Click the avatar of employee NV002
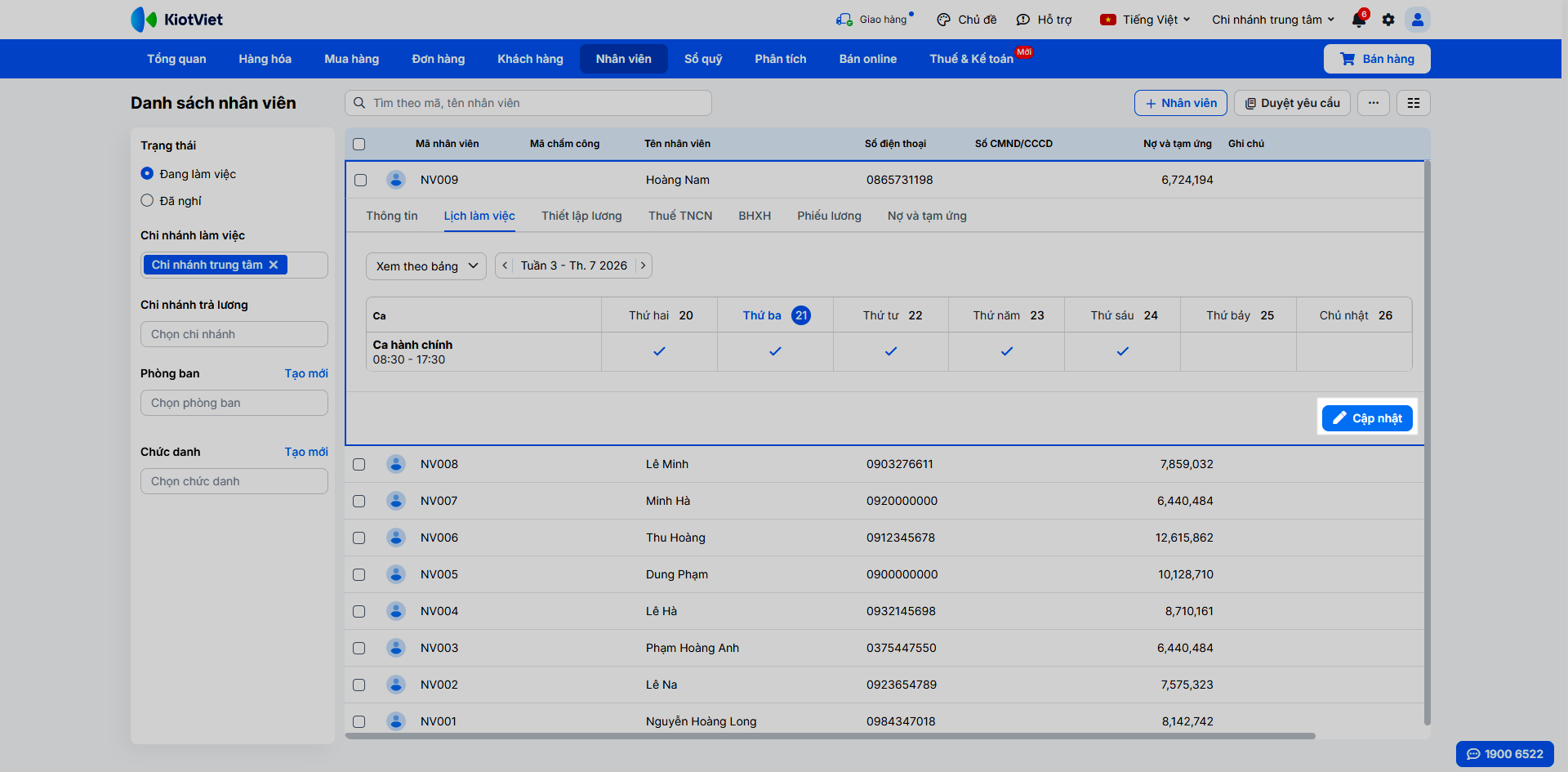The height and width of the screenshot is (772, 1568). pos(396,685)
